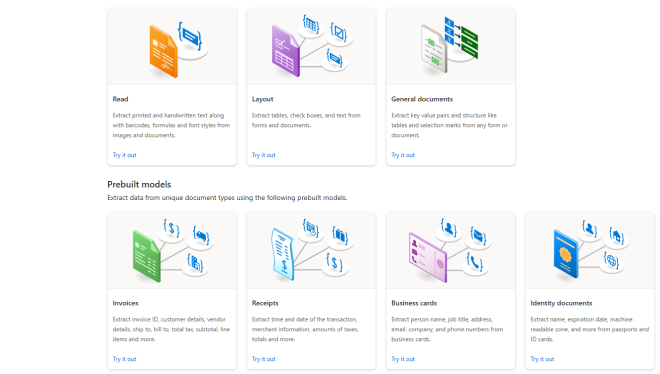
Task: Click the 'Extract person name, job title' description
Action: [x=447, y=329]
